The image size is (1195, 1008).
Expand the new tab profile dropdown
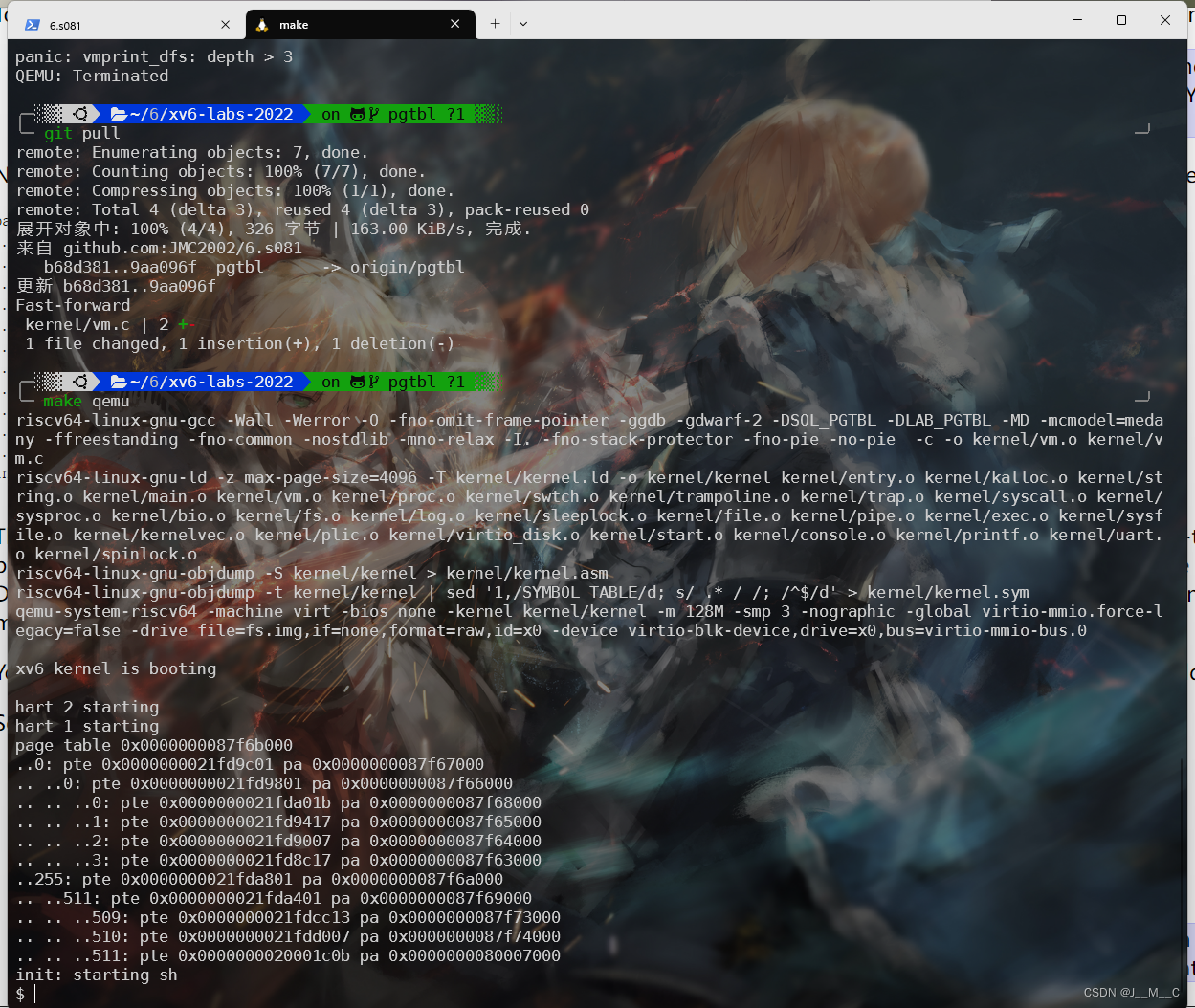[523, 24]
